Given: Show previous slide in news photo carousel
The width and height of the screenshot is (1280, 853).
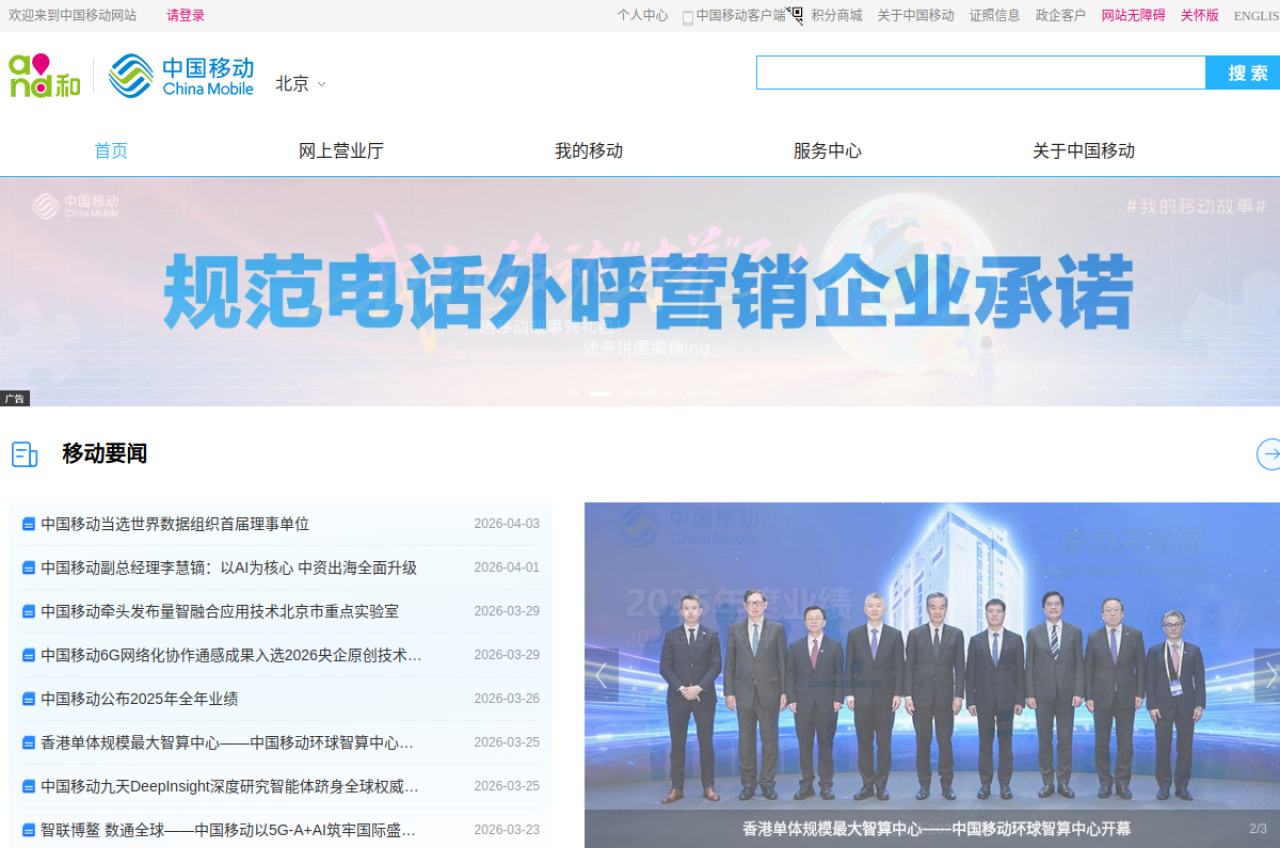Looking at the screenshot, I should click(x=601, y=676).
